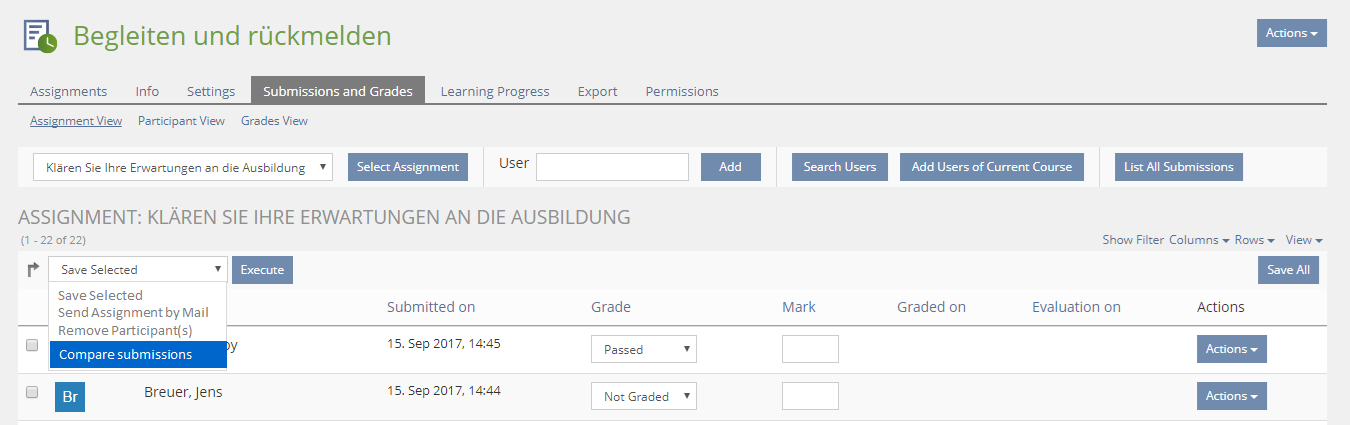The height and width of the screenshot is (425, 1350).
Task: Click into the User text field
Action: (x=612, y=167)
